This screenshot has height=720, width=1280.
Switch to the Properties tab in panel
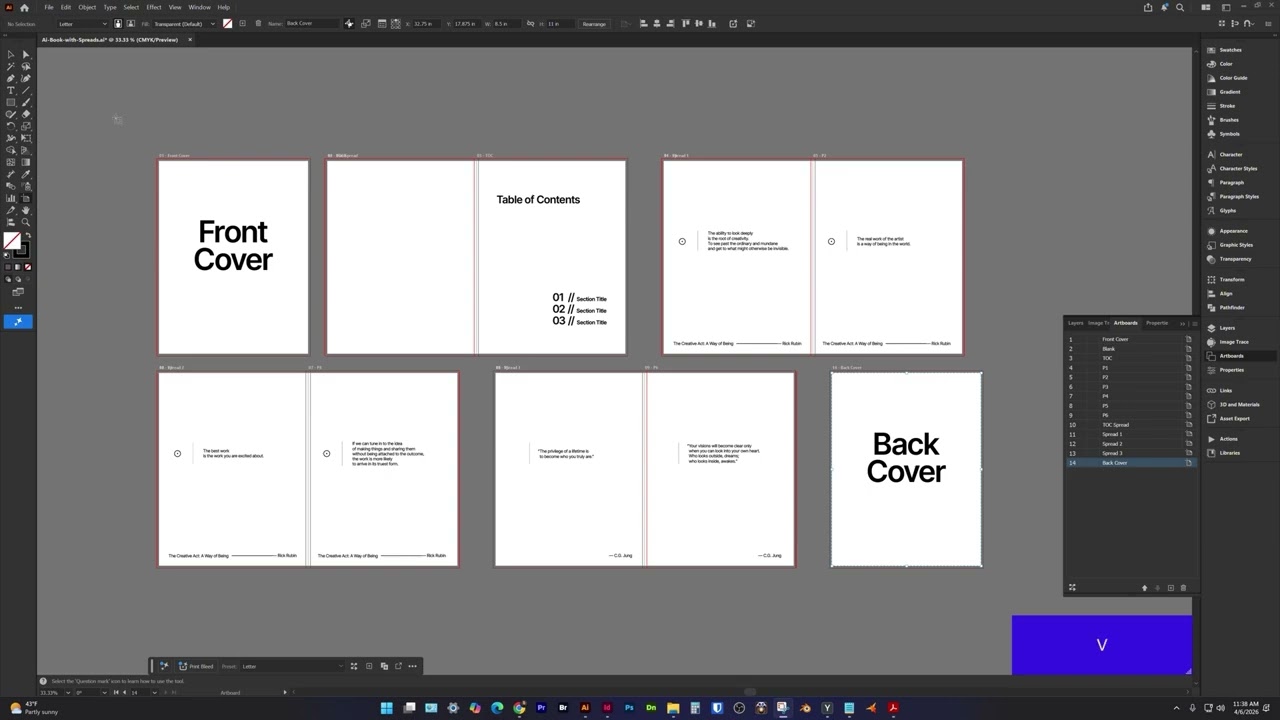pyautogui.click(x=1157, y=323)
